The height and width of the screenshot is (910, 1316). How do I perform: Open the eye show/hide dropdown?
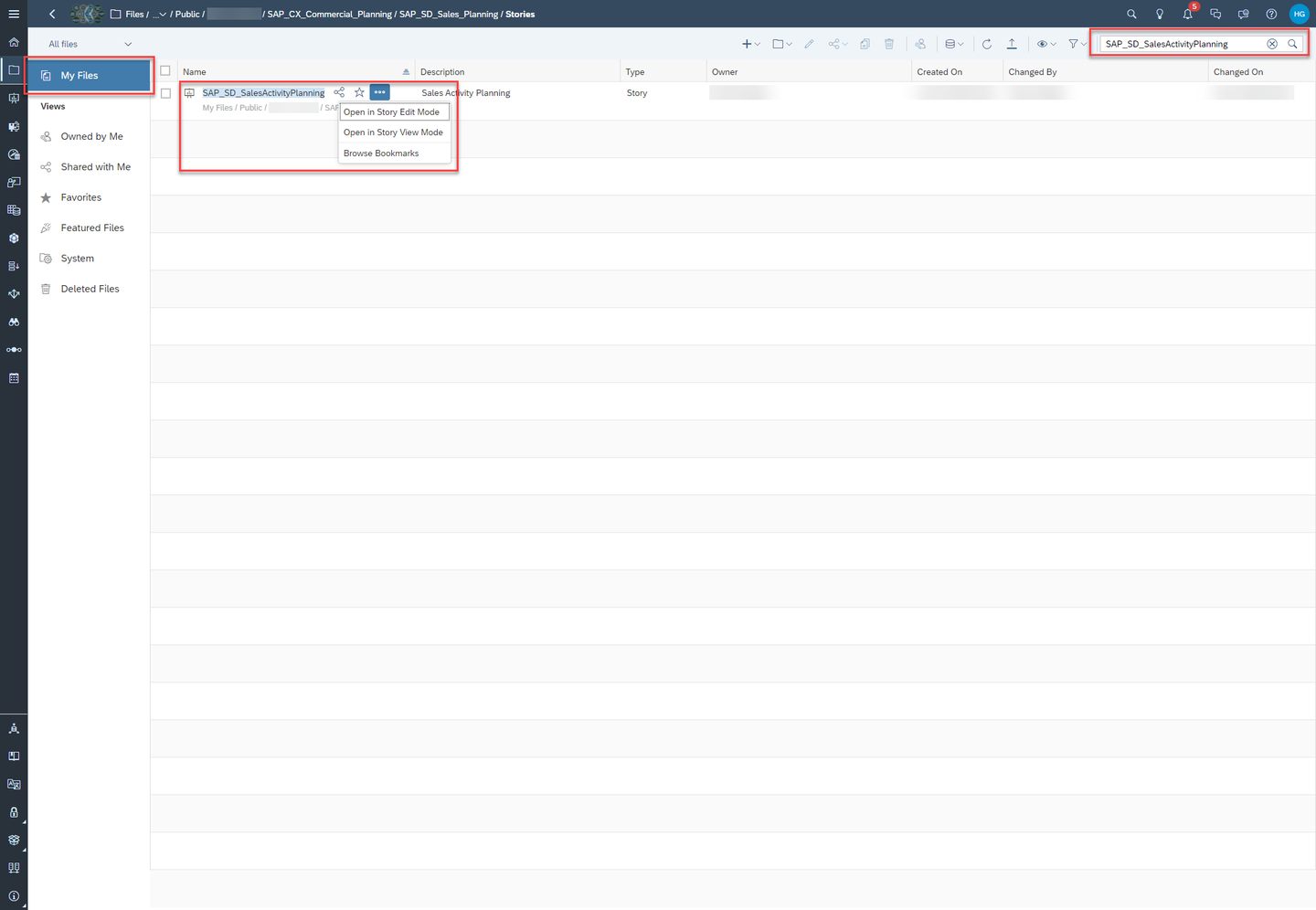(1046, 44)
